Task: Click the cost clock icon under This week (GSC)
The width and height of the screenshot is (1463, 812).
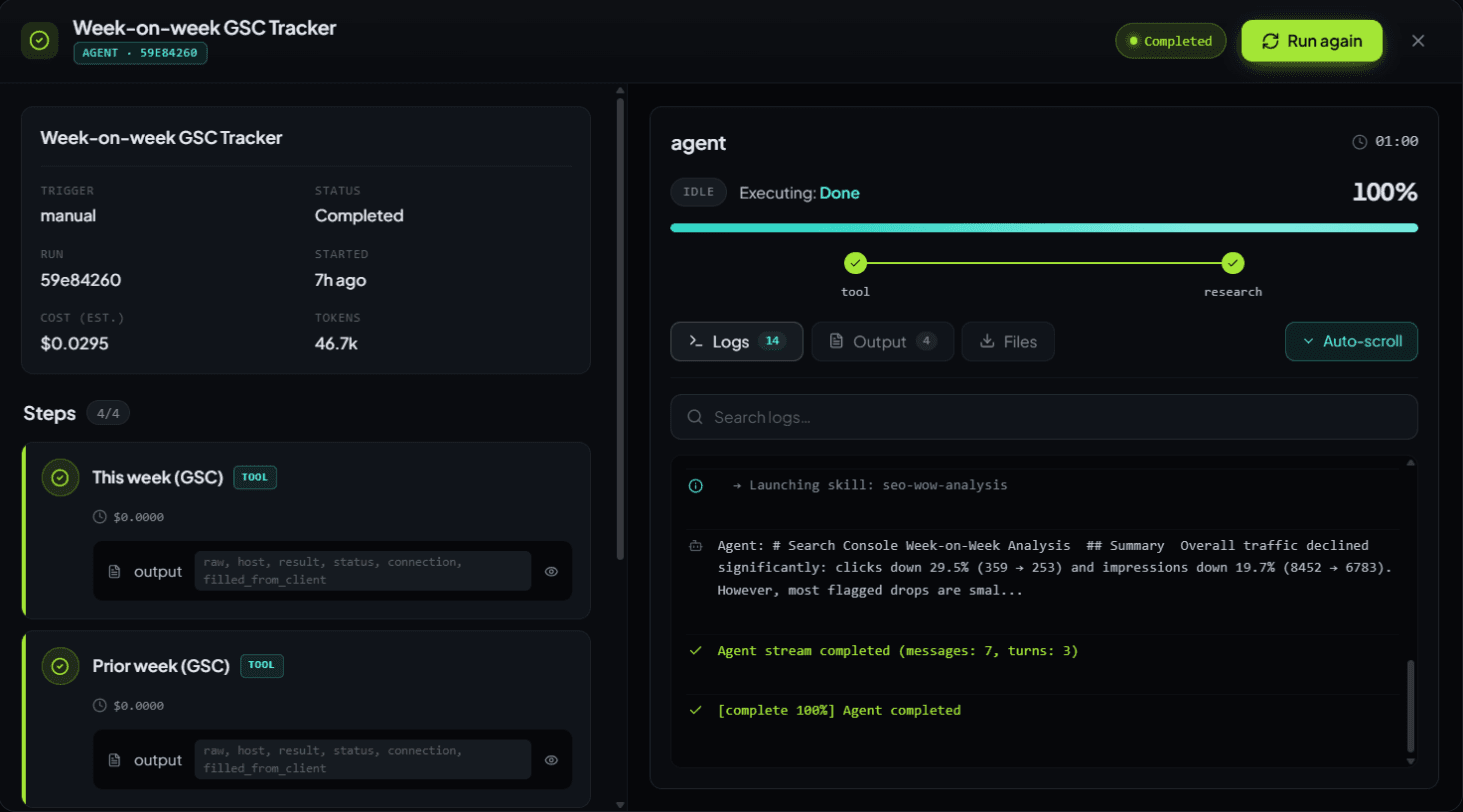Action: point(99,517)
